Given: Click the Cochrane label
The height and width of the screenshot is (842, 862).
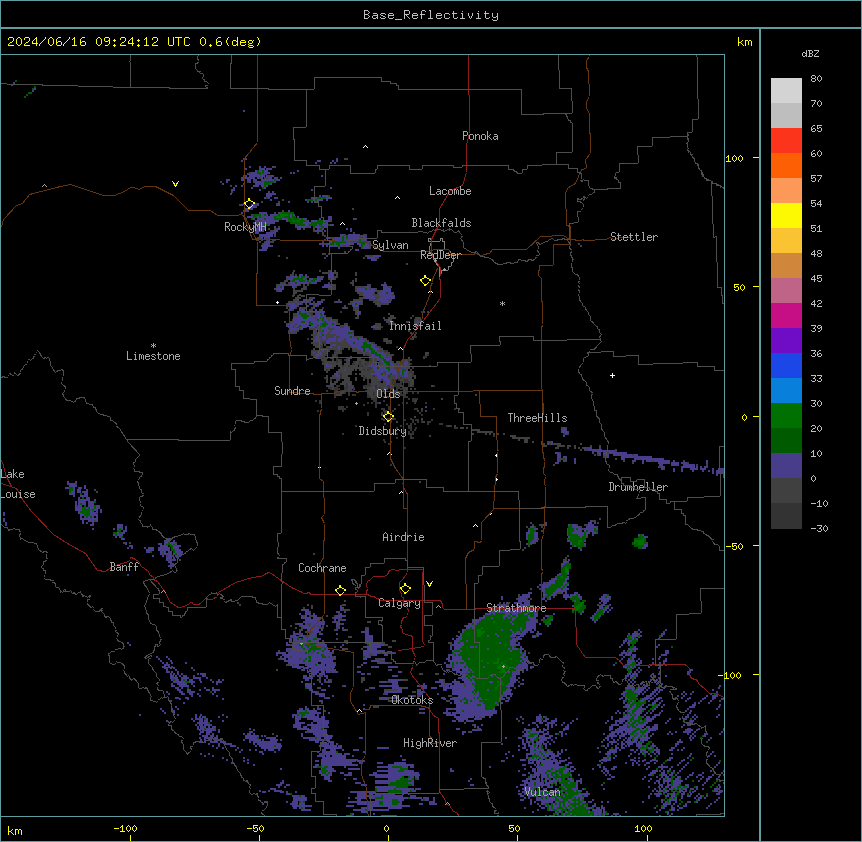Looking at the screenshot, I should coord(322,568).
